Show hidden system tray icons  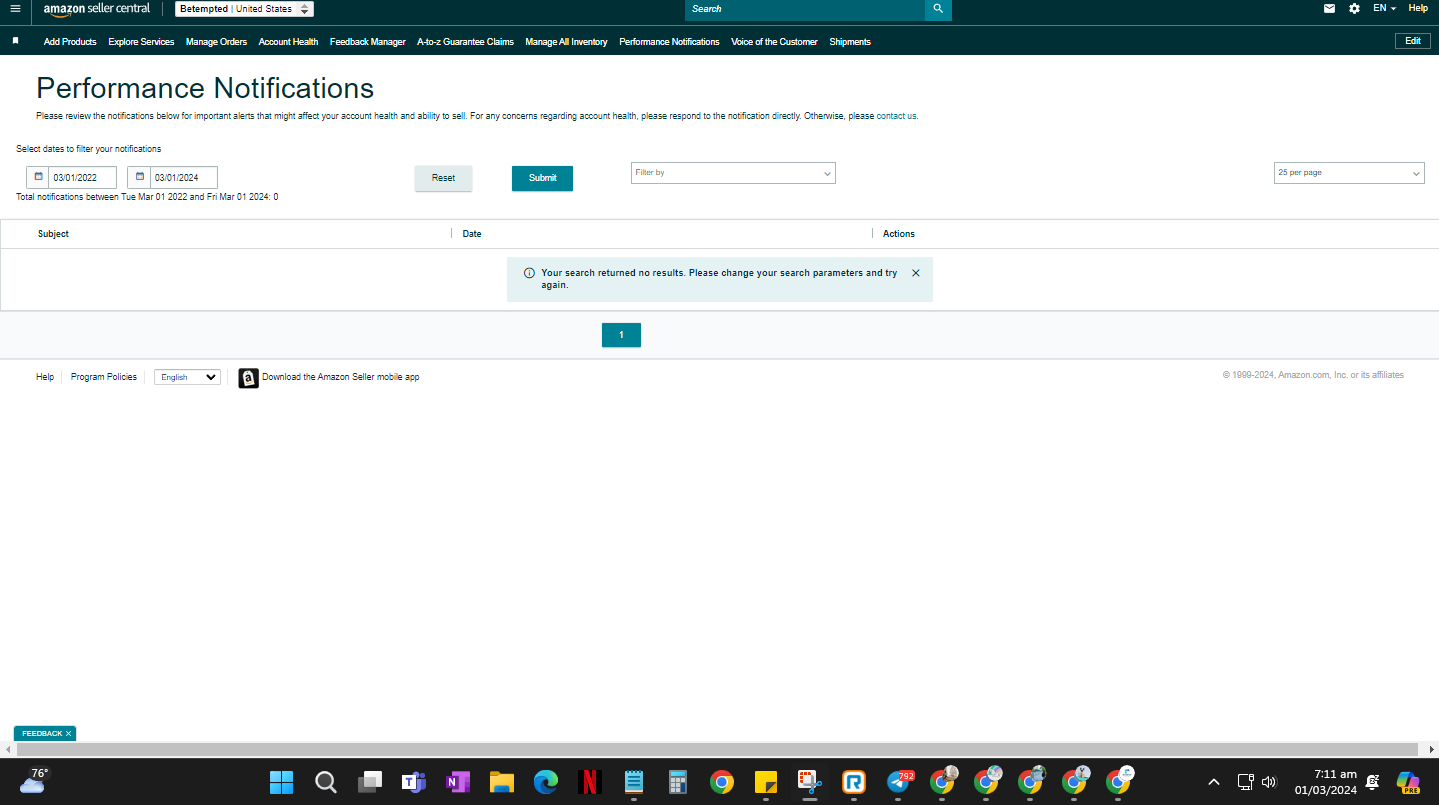[x=1214, y=782]
